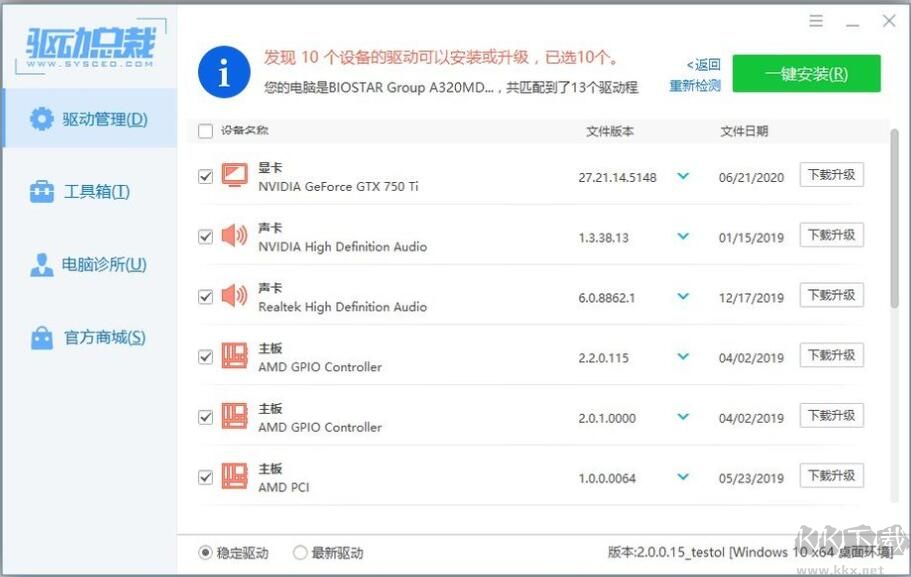
Task: Click the 设备名称 column header
Action: [x=245, y=130]
